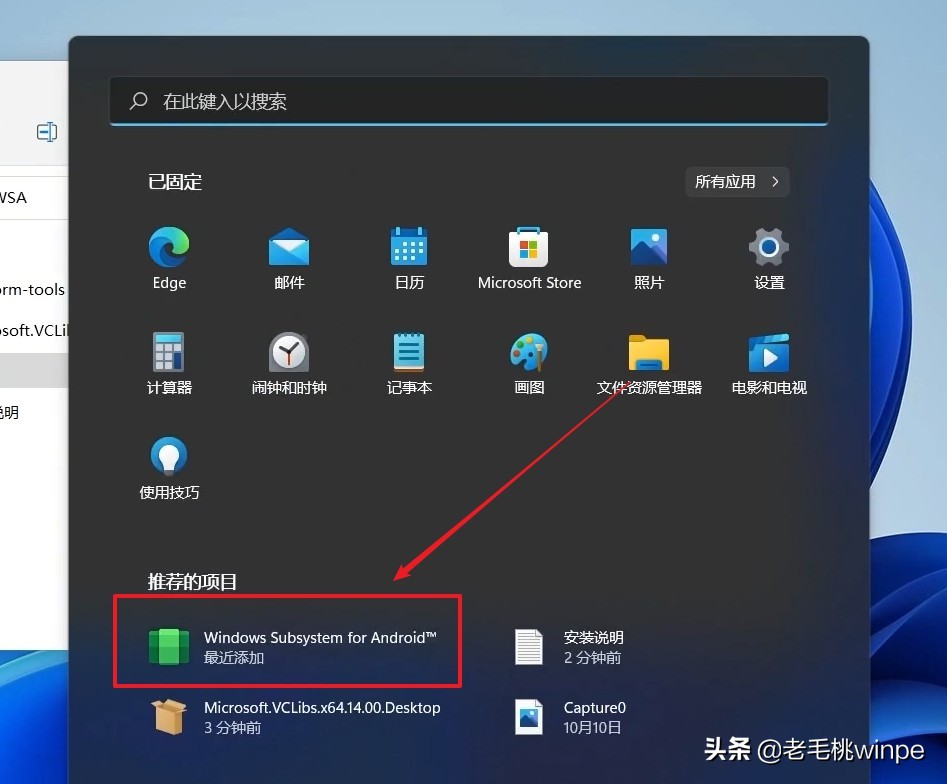
Task: Open 设置 settings gear icon
Action: (x=769, y=258)
